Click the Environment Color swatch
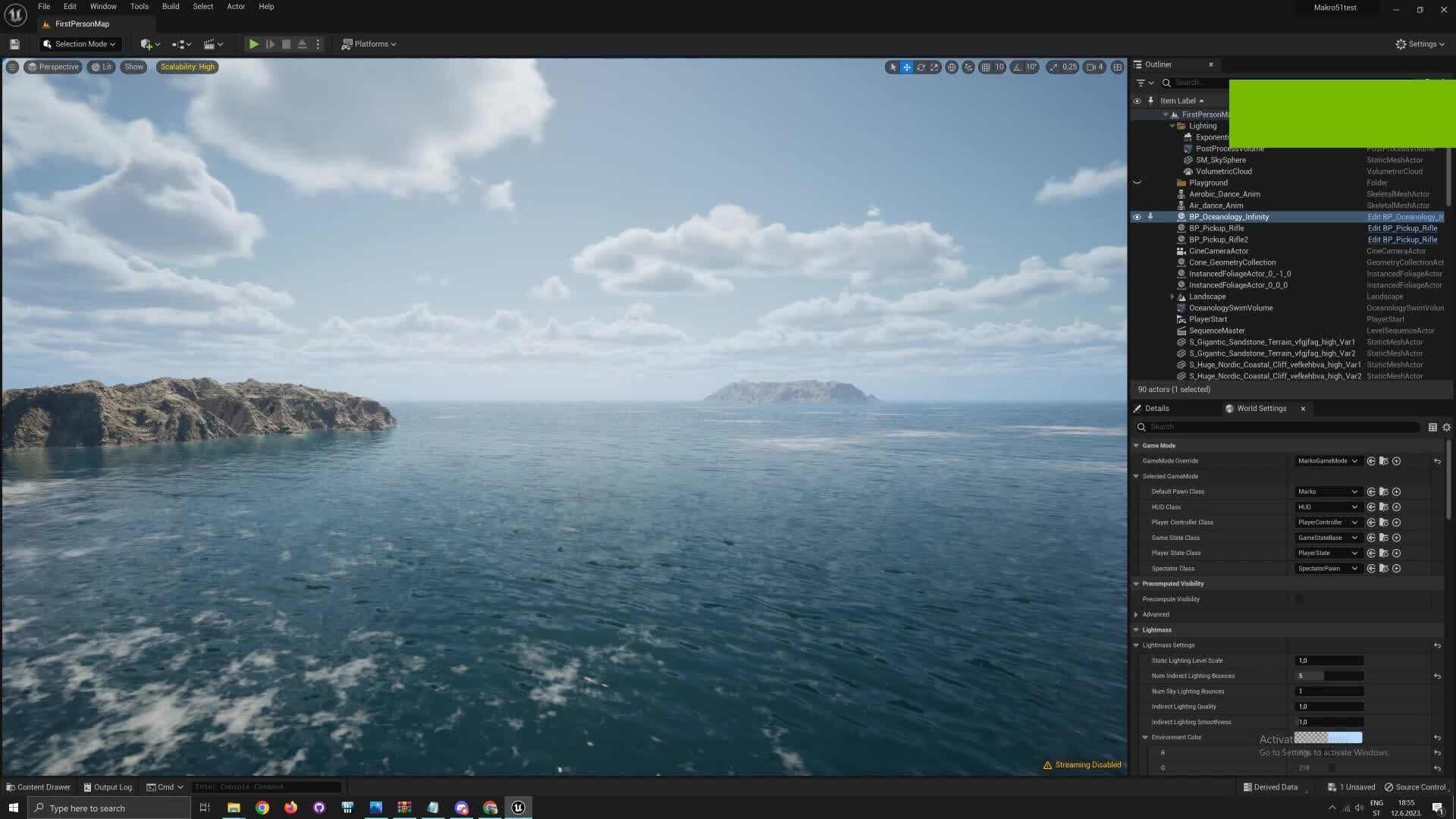This screenshot has width=1456, height=819. (x=1327, y=737)
